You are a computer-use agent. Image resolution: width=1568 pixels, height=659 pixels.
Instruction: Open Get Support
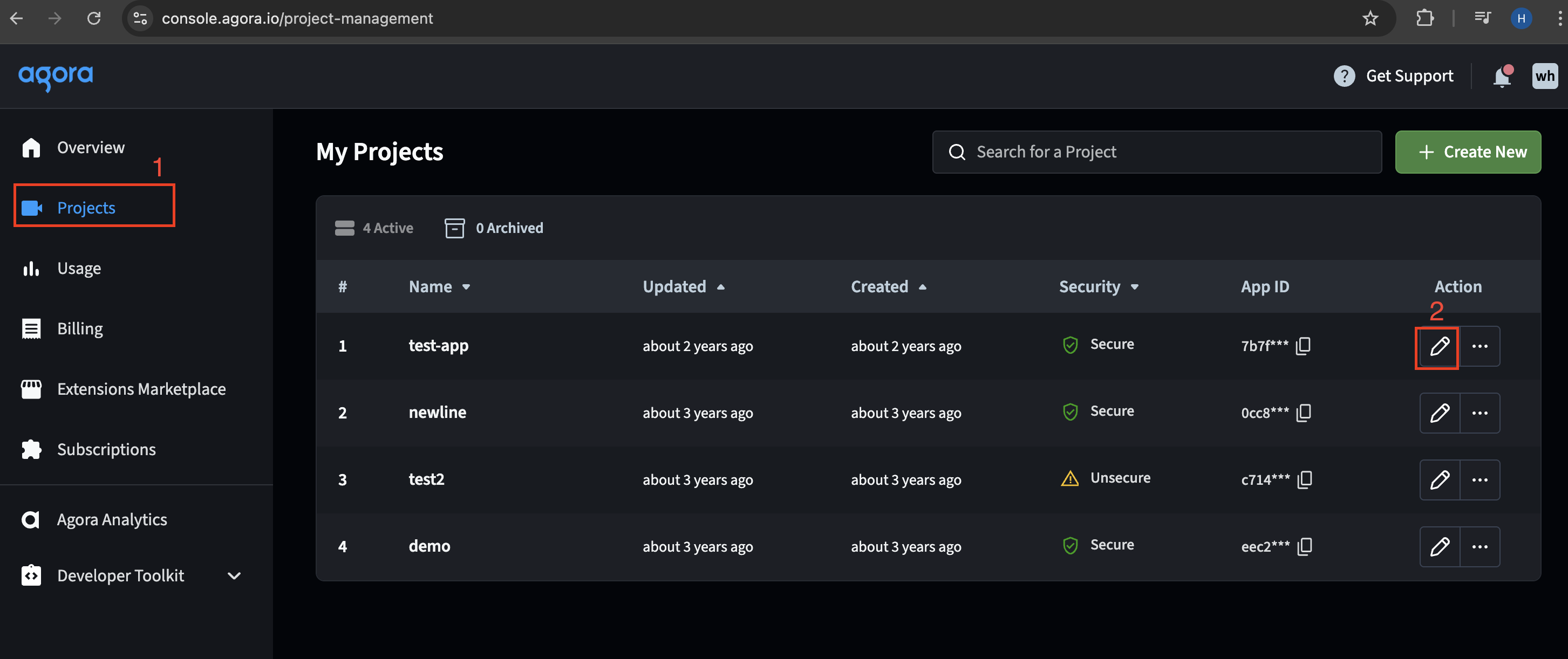1410,75
